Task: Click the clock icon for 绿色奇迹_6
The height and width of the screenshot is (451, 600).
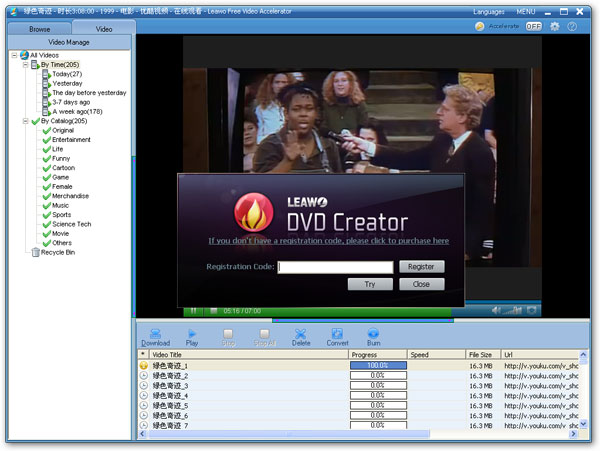Action: click(143, 415)
